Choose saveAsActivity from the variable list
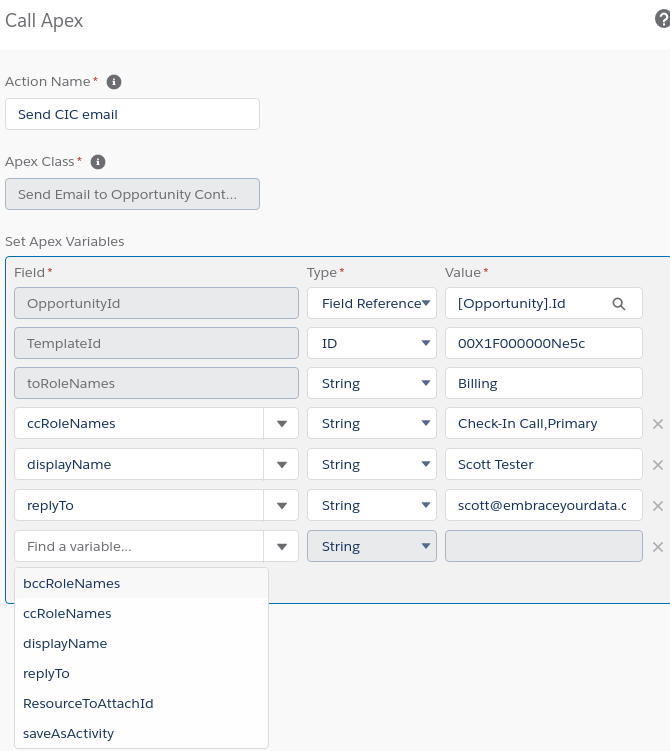 tap(141, 733)
